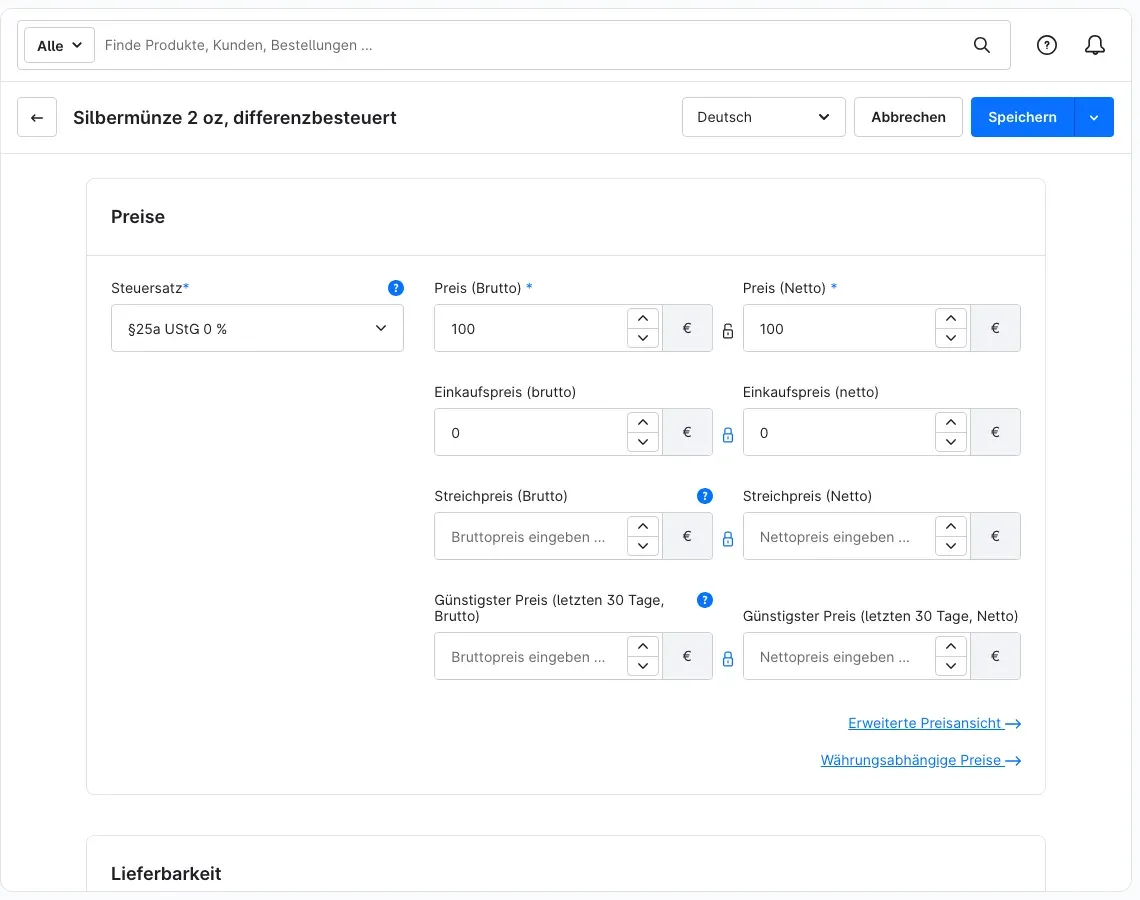Decrease Einkaufspreis (brutto) value
This screenshot has width=1140, height=900.
(x=643, y=442)
